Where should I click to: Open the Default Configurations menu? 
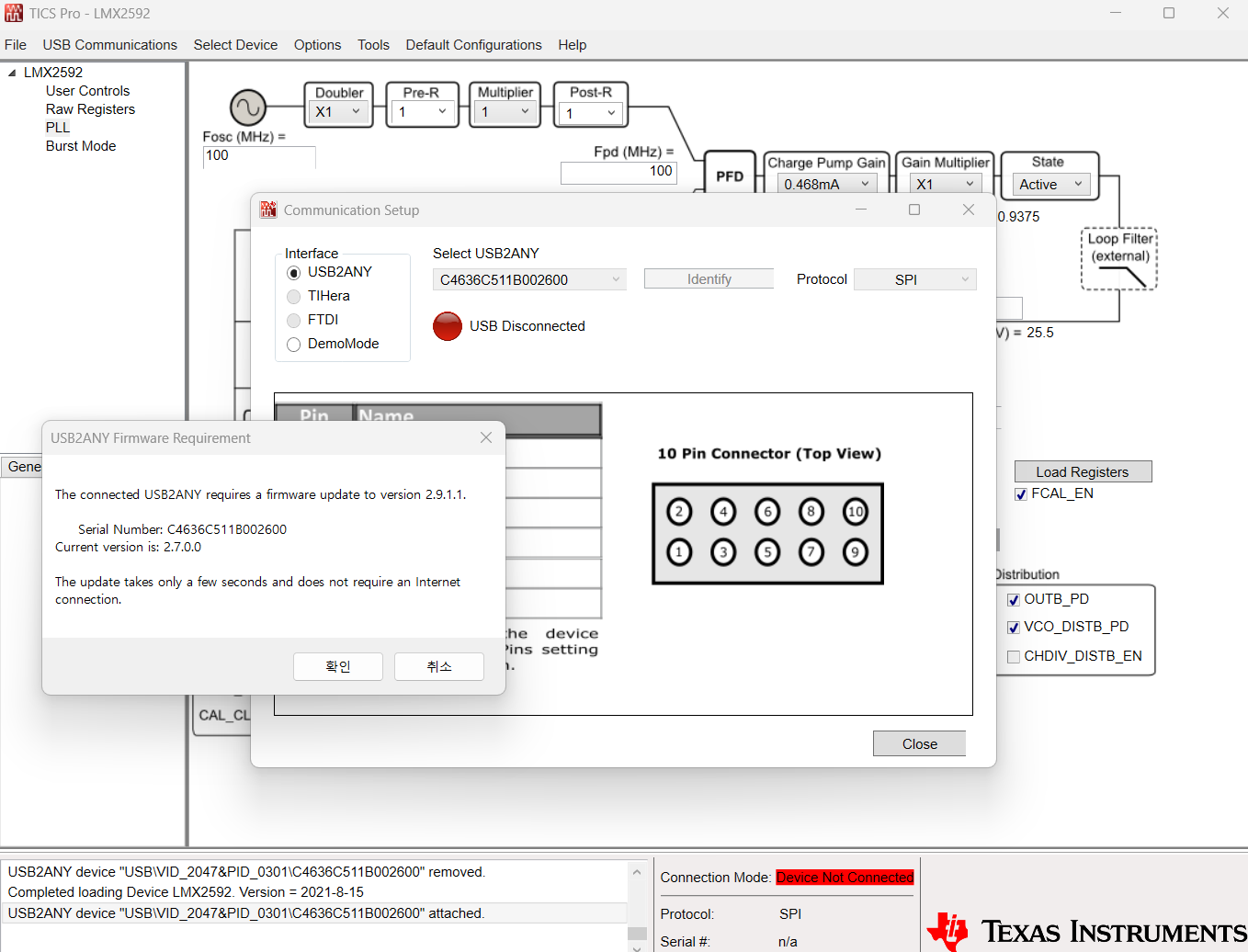[x=473, y=45]
